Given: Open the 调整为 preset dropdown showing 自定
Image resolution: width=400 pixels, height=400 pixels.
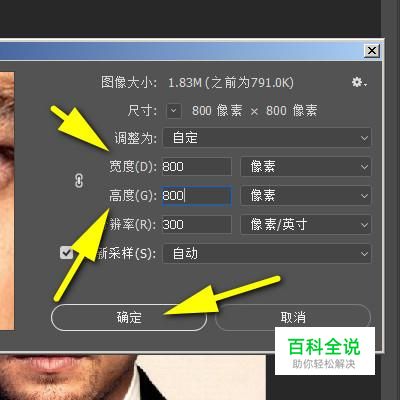Looking at the screenshot, I should [267, 137].
